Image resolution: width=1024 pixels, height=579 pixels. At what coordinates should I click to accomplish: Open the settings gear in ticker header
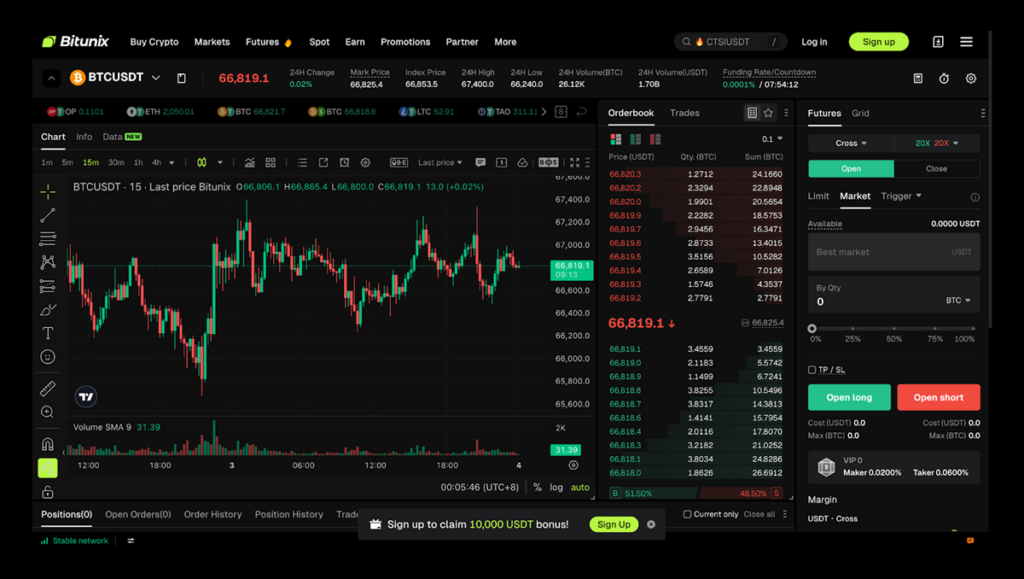971,78
